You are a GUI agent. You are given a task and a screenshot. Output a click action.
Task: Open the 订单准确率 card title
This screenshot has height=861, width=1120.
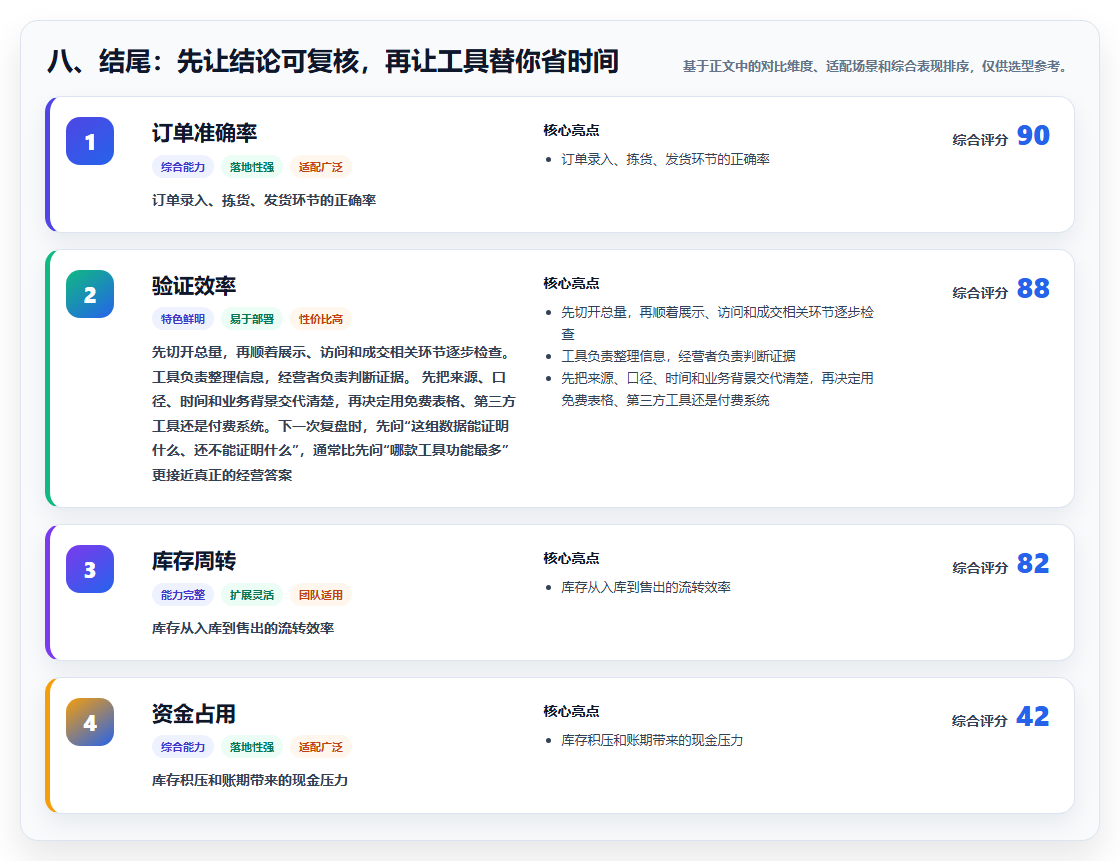tap(204, 133)
